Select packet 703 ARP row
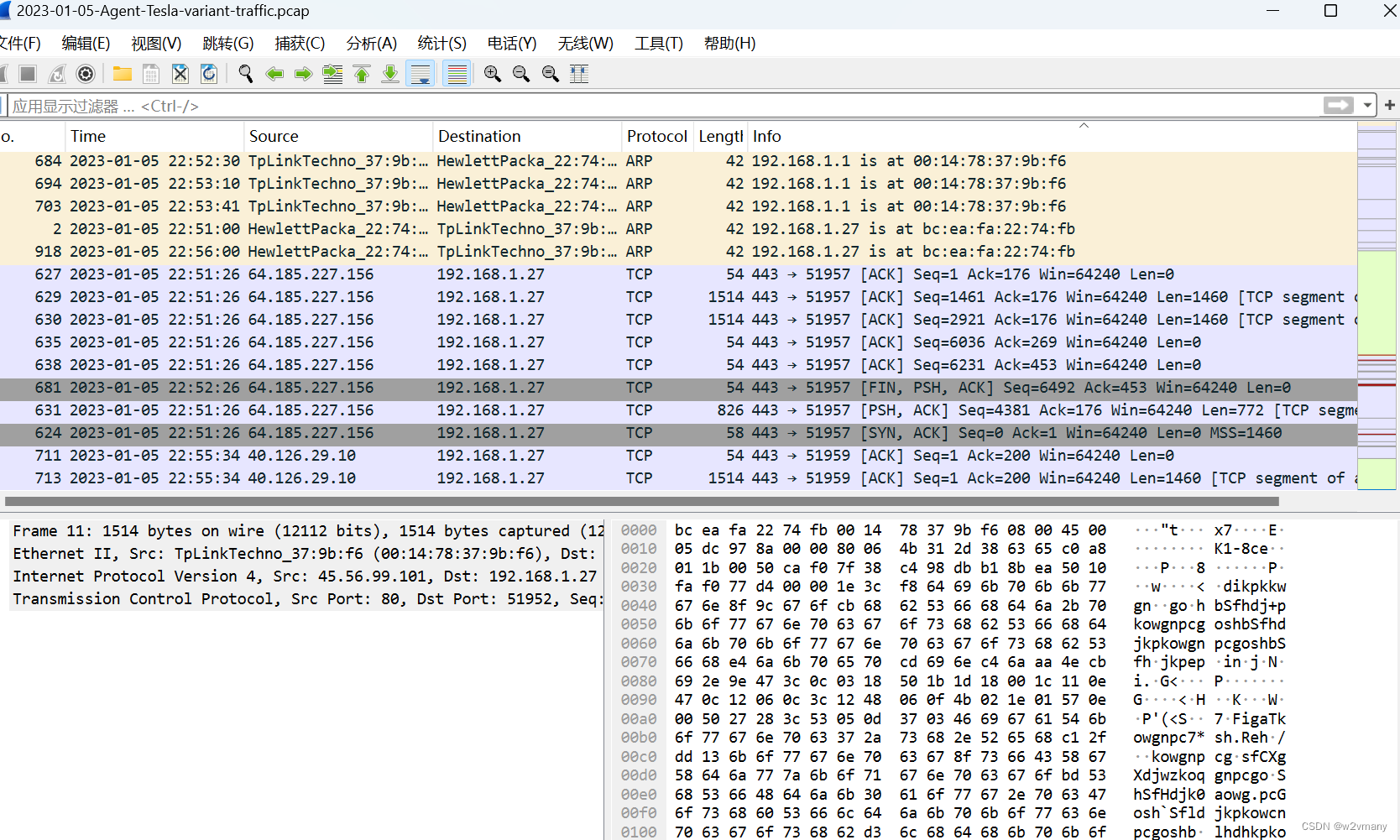The height and width of the screenshot is (840, 1400). click(678, 206)
